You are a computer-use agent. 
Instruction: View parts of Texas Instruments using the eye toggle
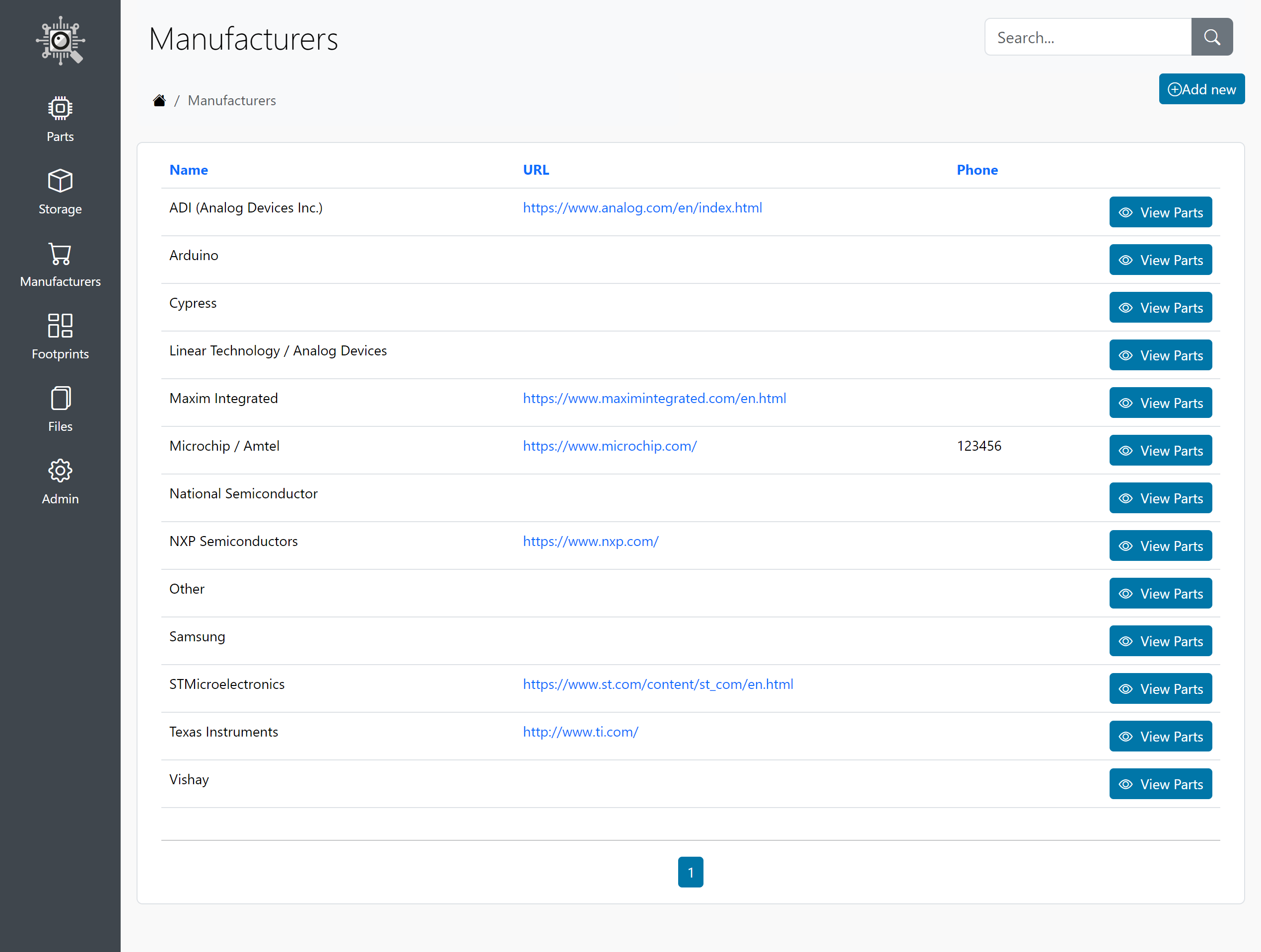pos(1126,736)
